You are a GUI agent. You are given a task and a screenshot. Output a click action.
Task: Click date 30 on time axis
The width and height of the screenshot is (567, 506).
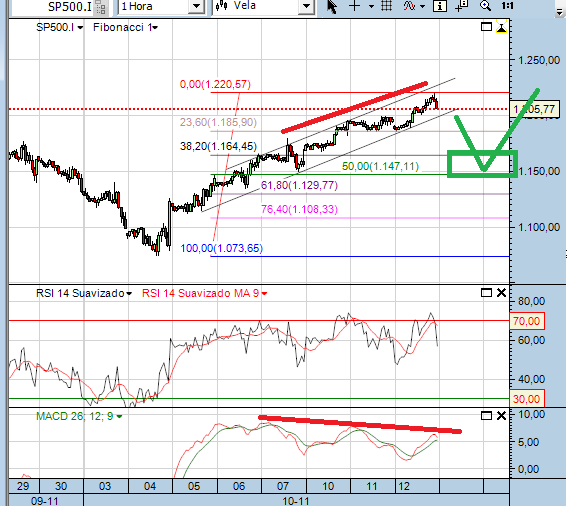(x=61, y=486)
